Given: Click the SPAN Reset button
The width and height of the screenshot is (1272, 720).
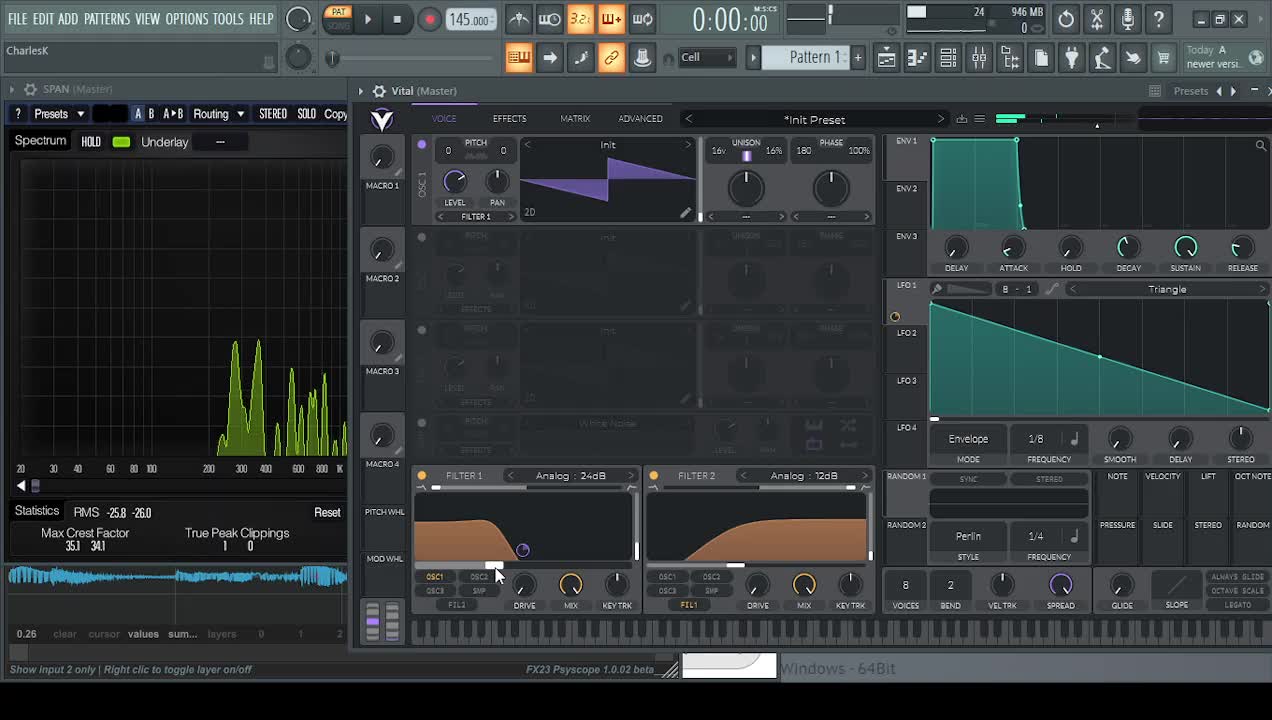Looking at the screenshot, I should [327, 513].
